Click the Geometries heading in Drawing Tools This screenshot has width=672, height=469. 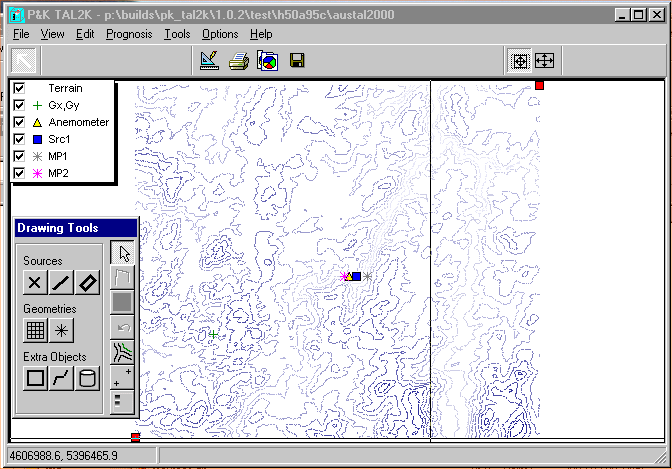pos(50,309)
